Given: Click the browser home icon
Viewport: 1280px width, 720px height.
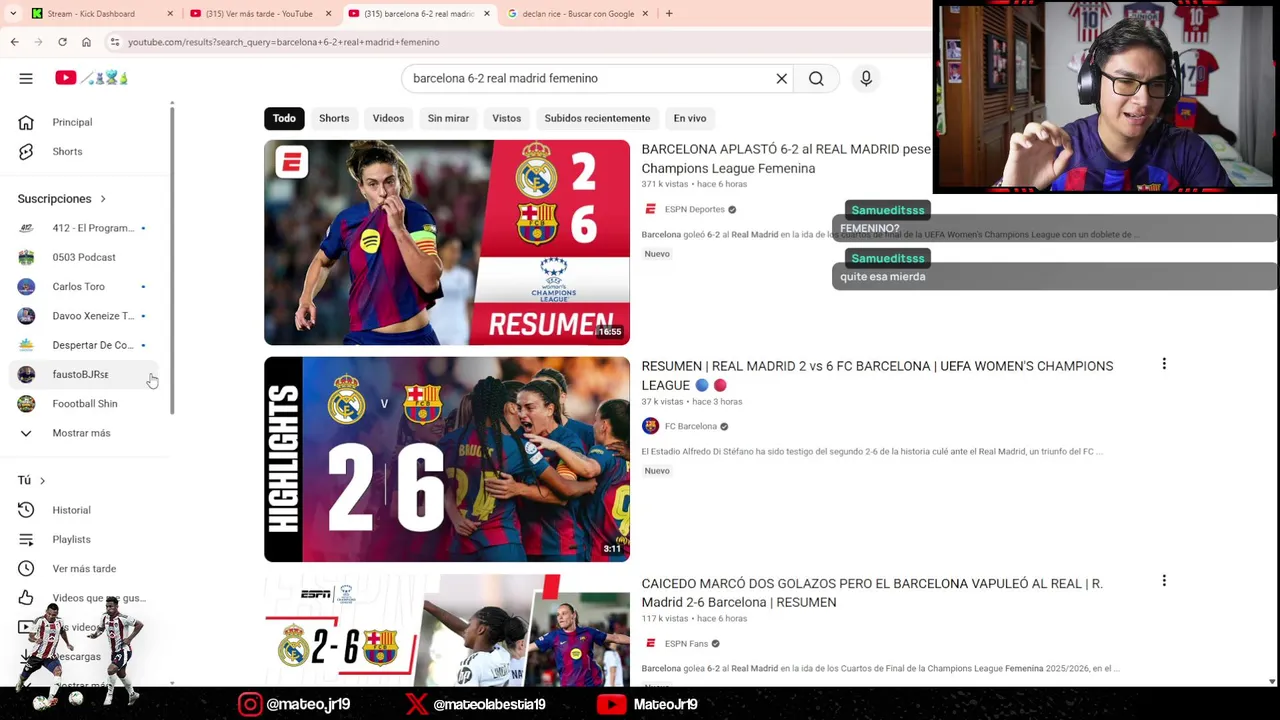Looking at the screenshot, I should pos(86,42).
